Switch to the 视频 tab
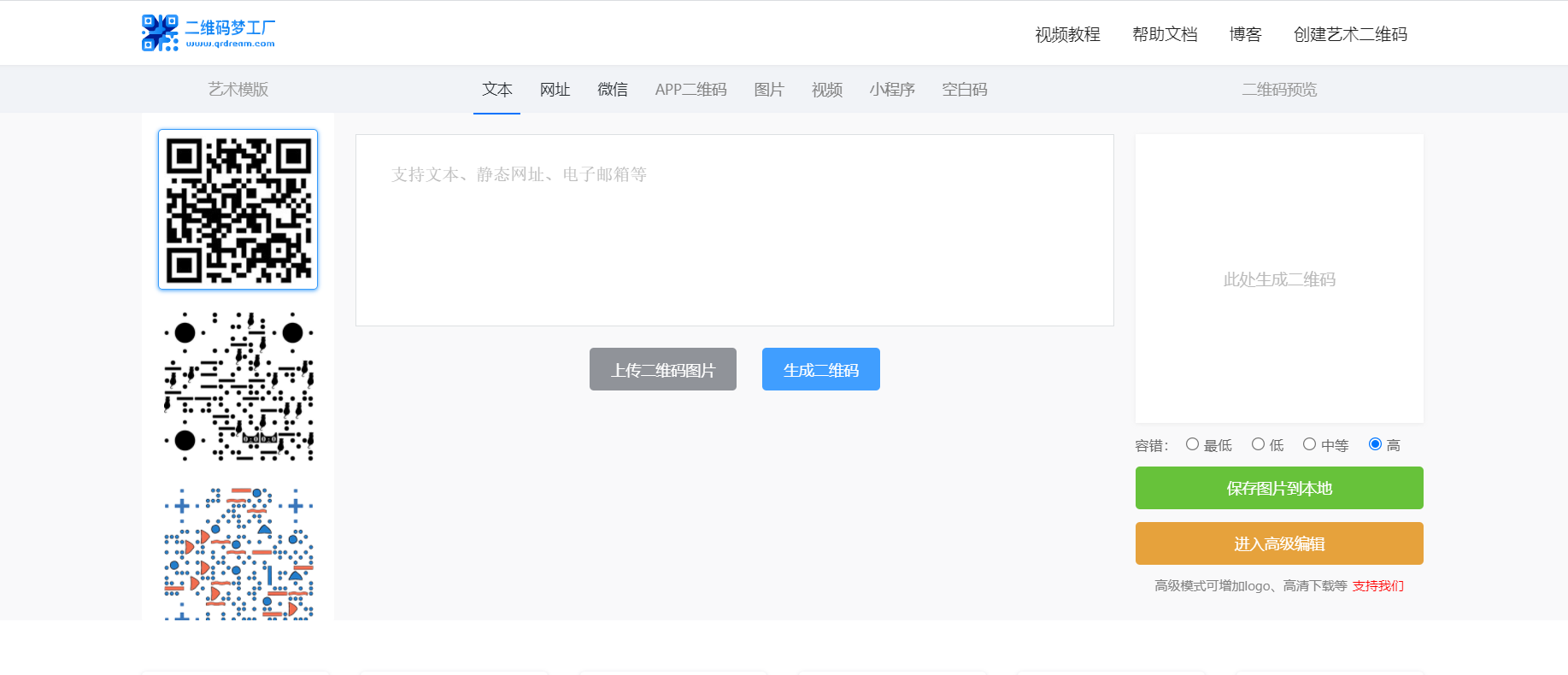The image size is (1568, 675). (827, 89)
